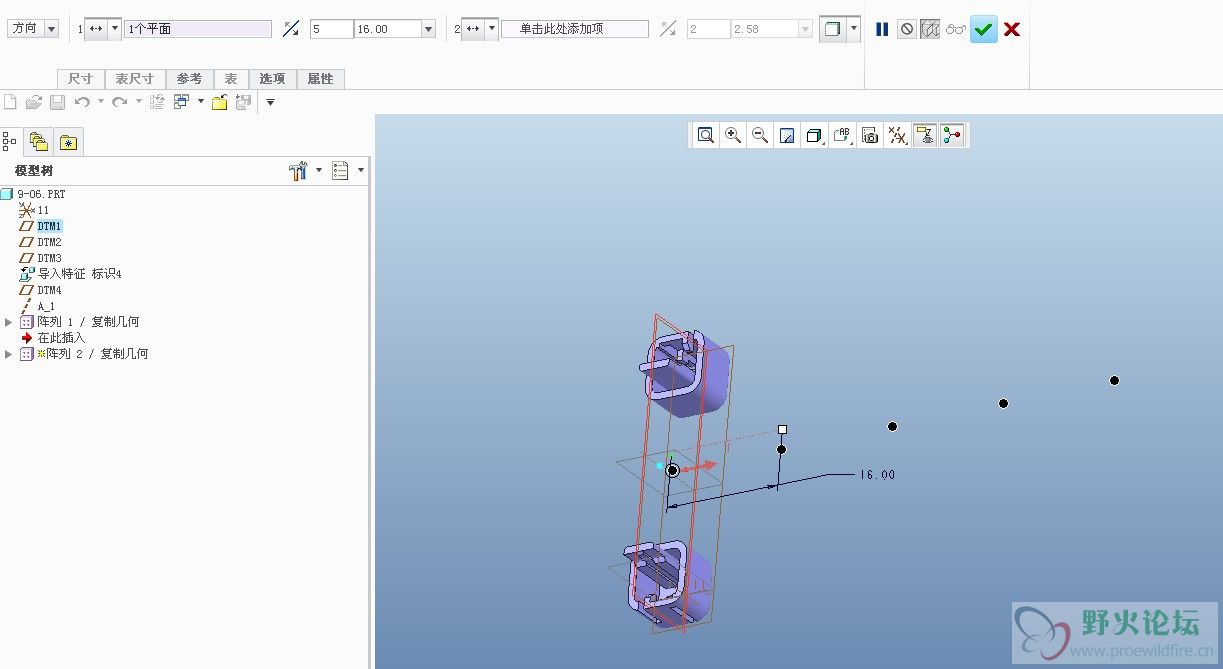
Task: Toggle annotation display icon in view toolbar
Action: tap(925, 135)
